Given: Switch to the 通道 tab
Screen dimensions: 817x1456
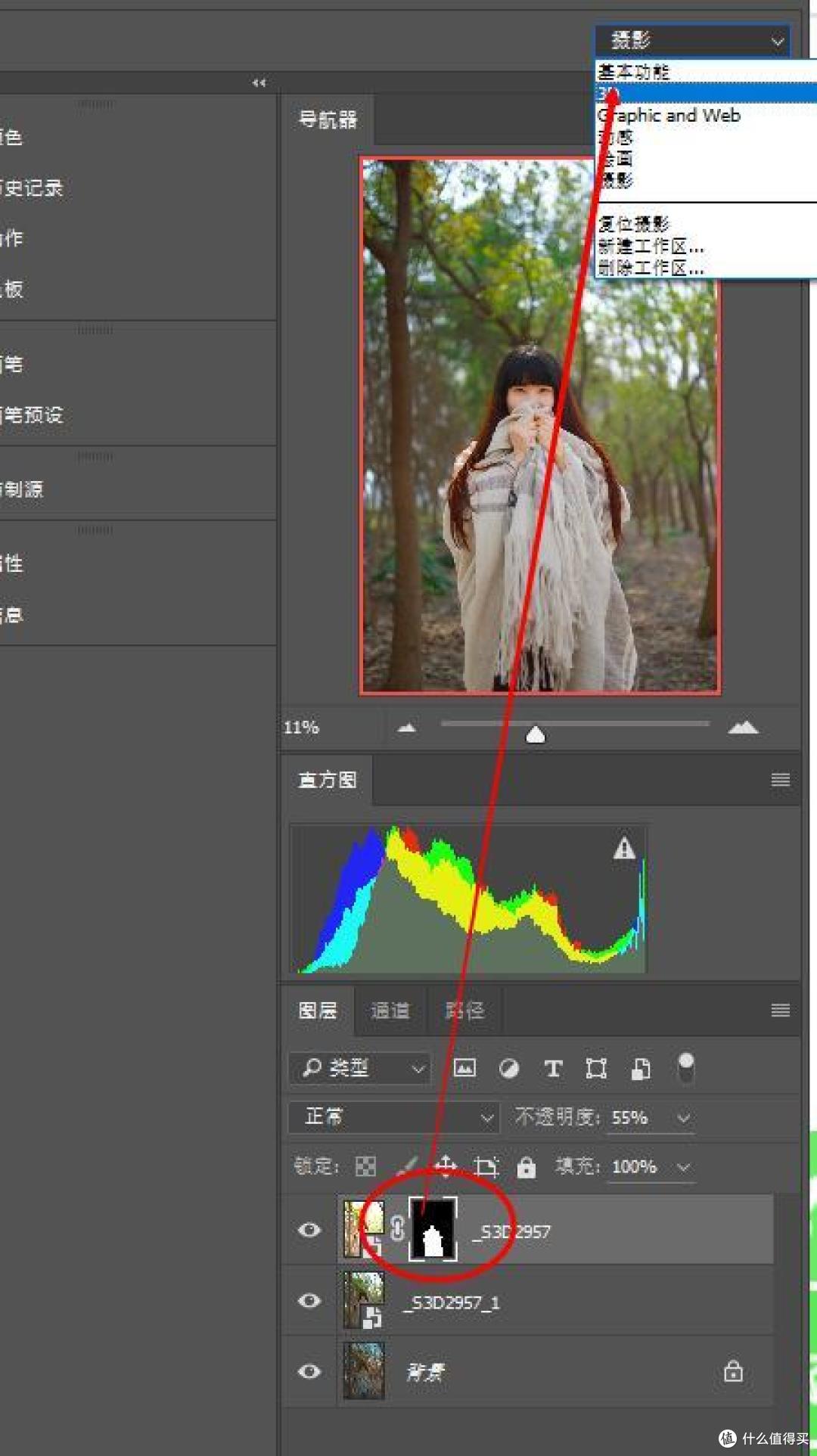Looking at the screenshot, I should [390, 1011].
